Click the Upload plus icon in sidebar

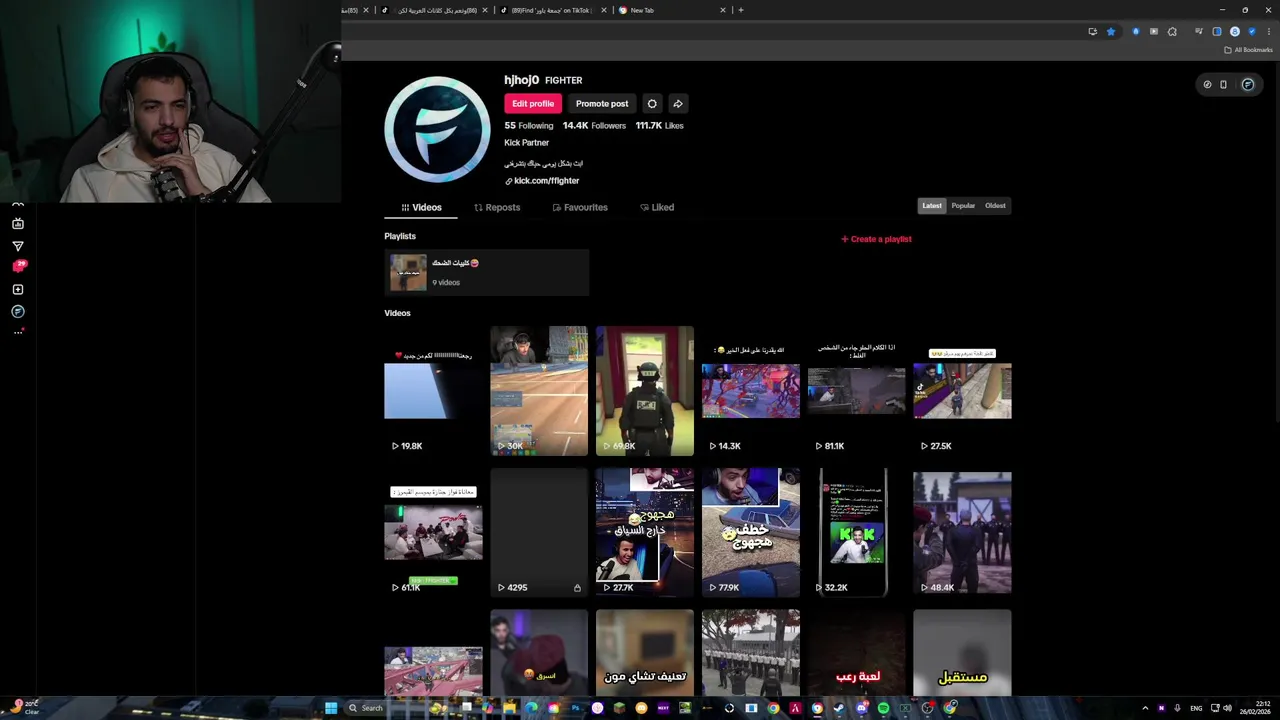(18, 289)
